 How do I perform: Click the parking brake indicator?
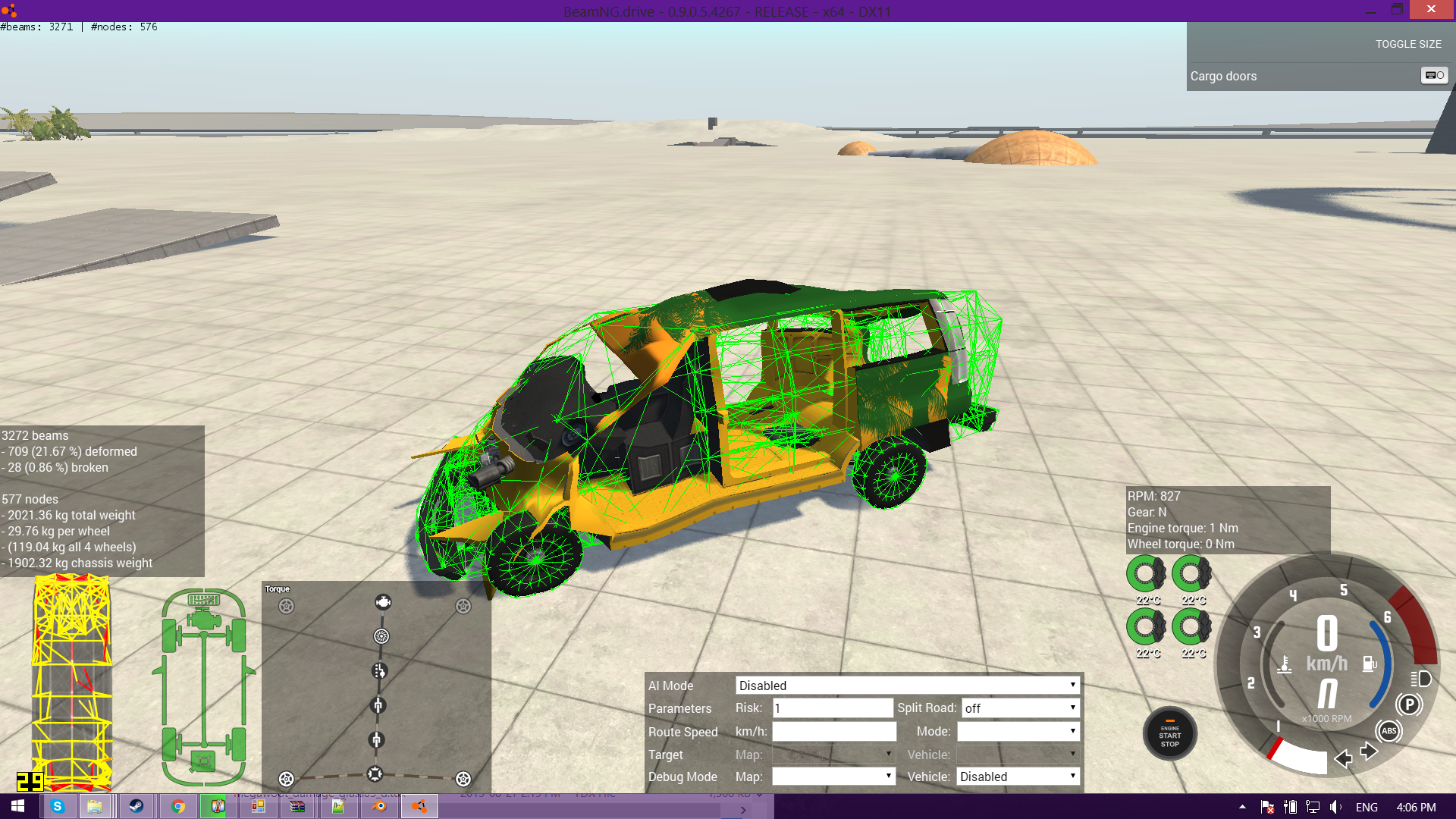[x=1409, y=704]
